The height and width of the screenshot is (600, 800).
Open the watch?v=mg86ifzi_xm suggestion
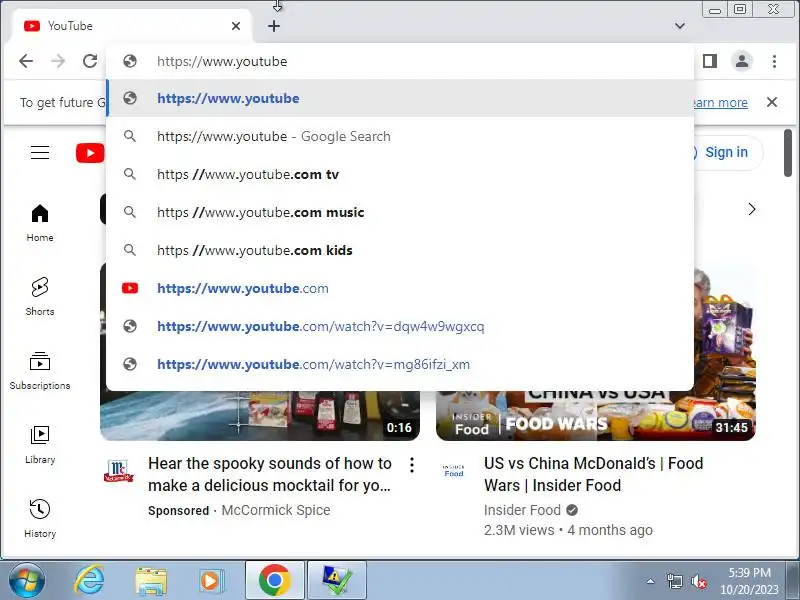coord(400,364)
